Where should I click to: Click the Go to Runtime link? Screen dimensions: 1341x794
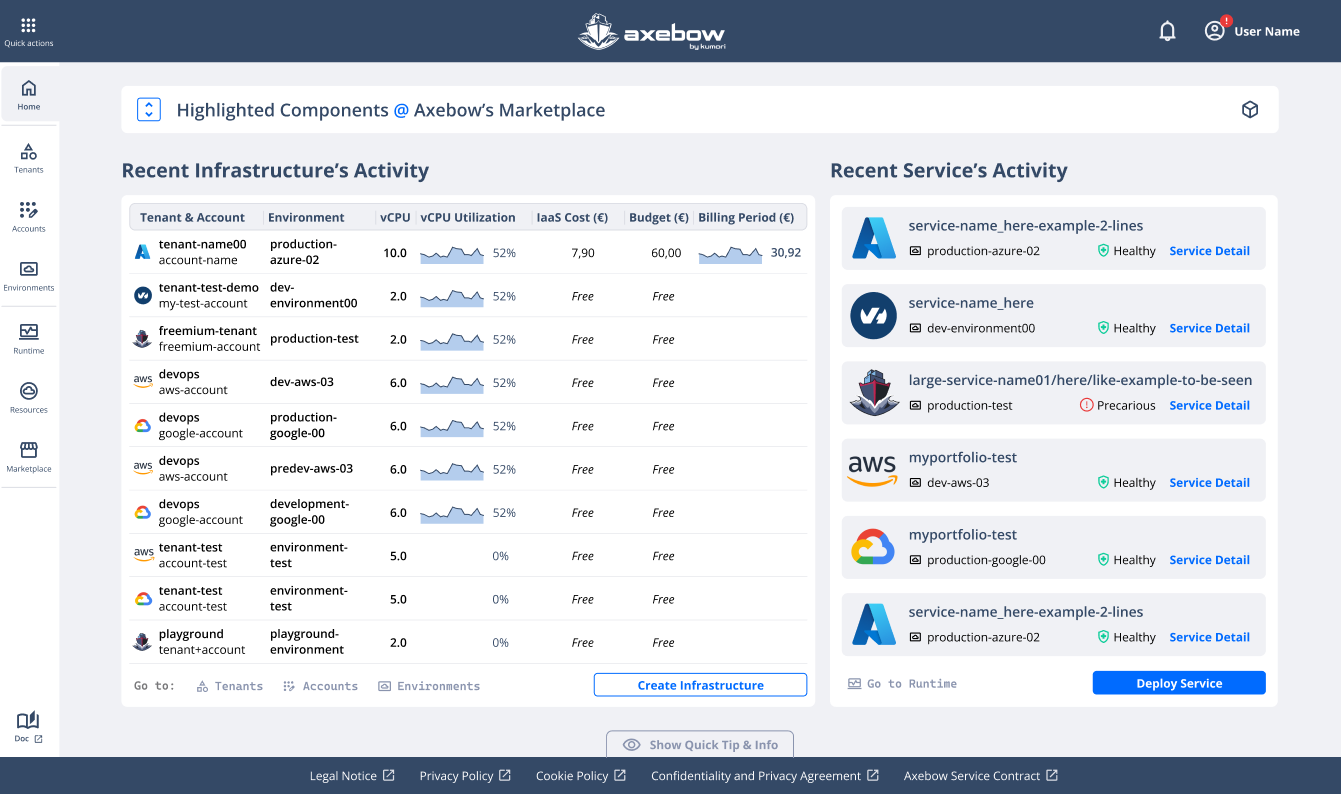[902, 684]
